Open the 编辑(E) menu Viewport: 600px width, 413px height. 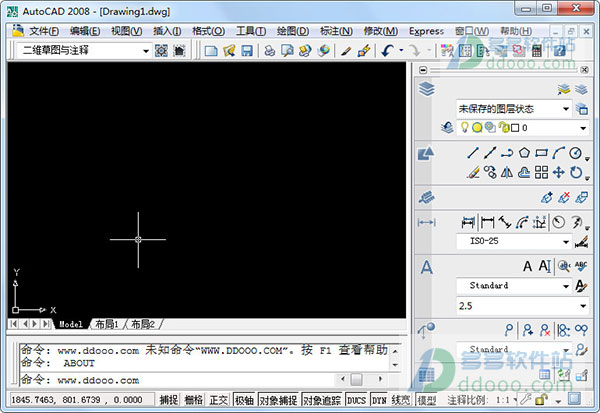[85, 31]
